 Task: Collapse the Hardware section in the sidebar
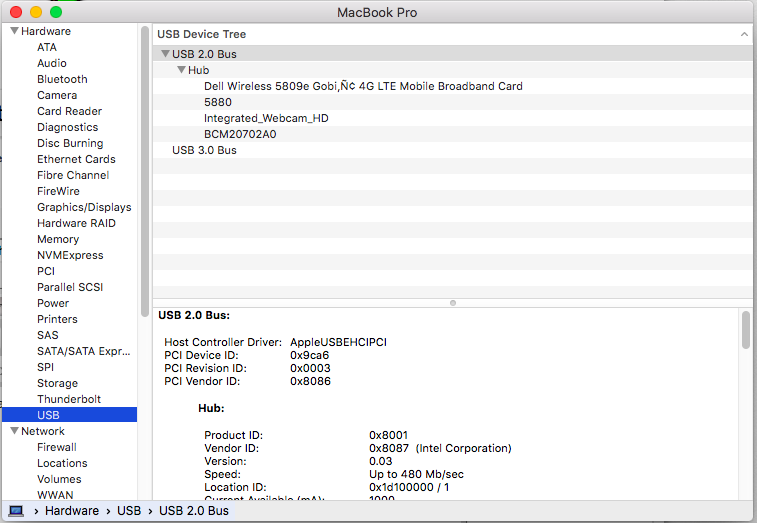[x=14, y=31]
